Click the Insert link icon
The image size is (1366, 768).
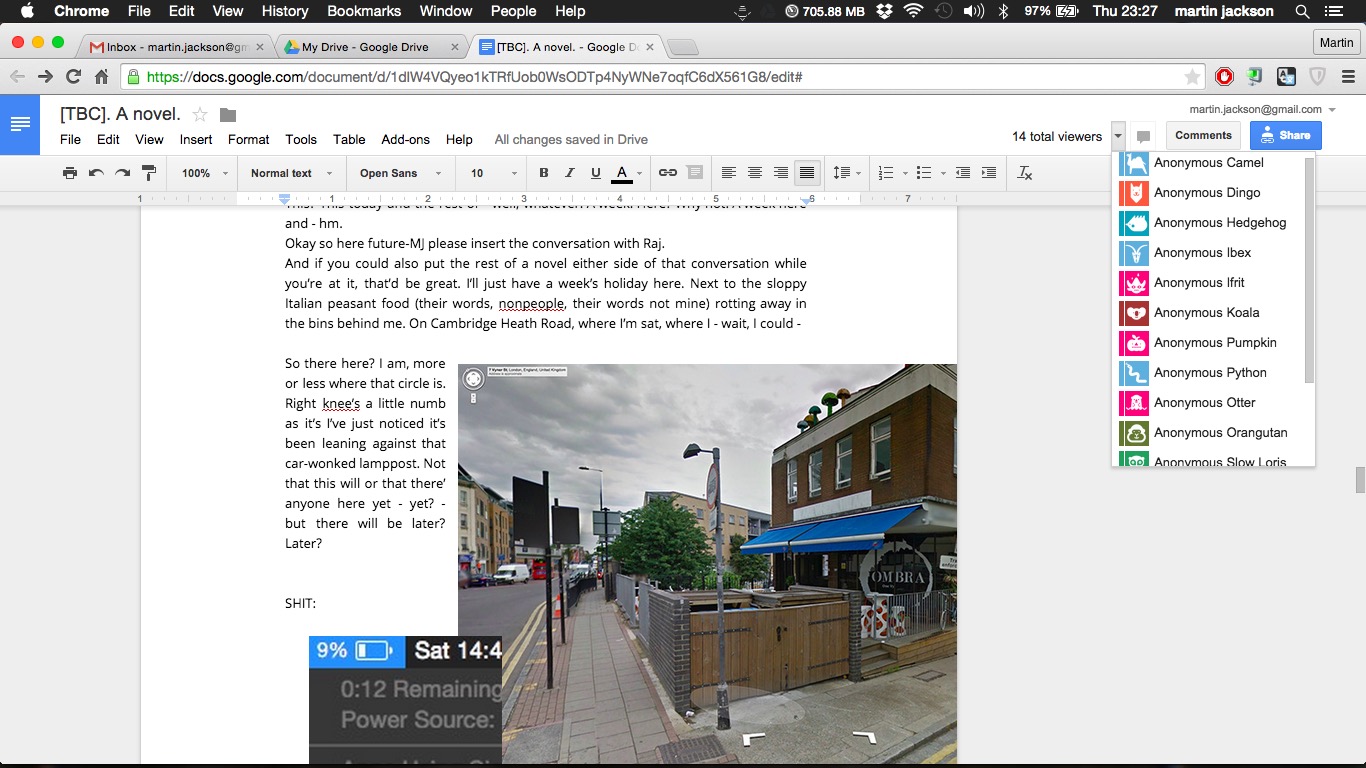[x=668, y=173]
